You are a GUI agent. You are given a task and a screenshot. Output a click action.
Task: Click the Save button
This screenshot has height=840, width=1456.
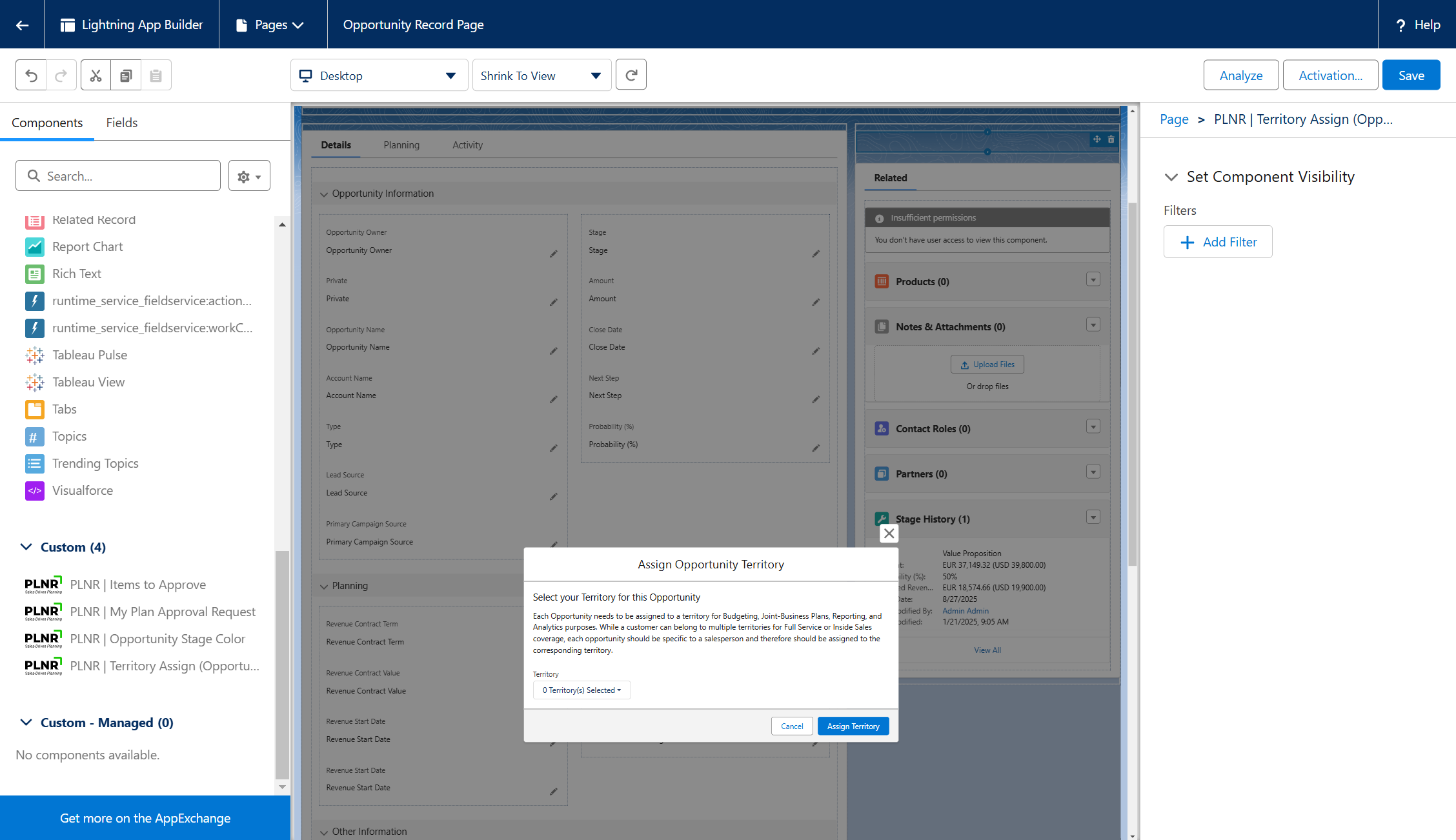(1411, 75)
